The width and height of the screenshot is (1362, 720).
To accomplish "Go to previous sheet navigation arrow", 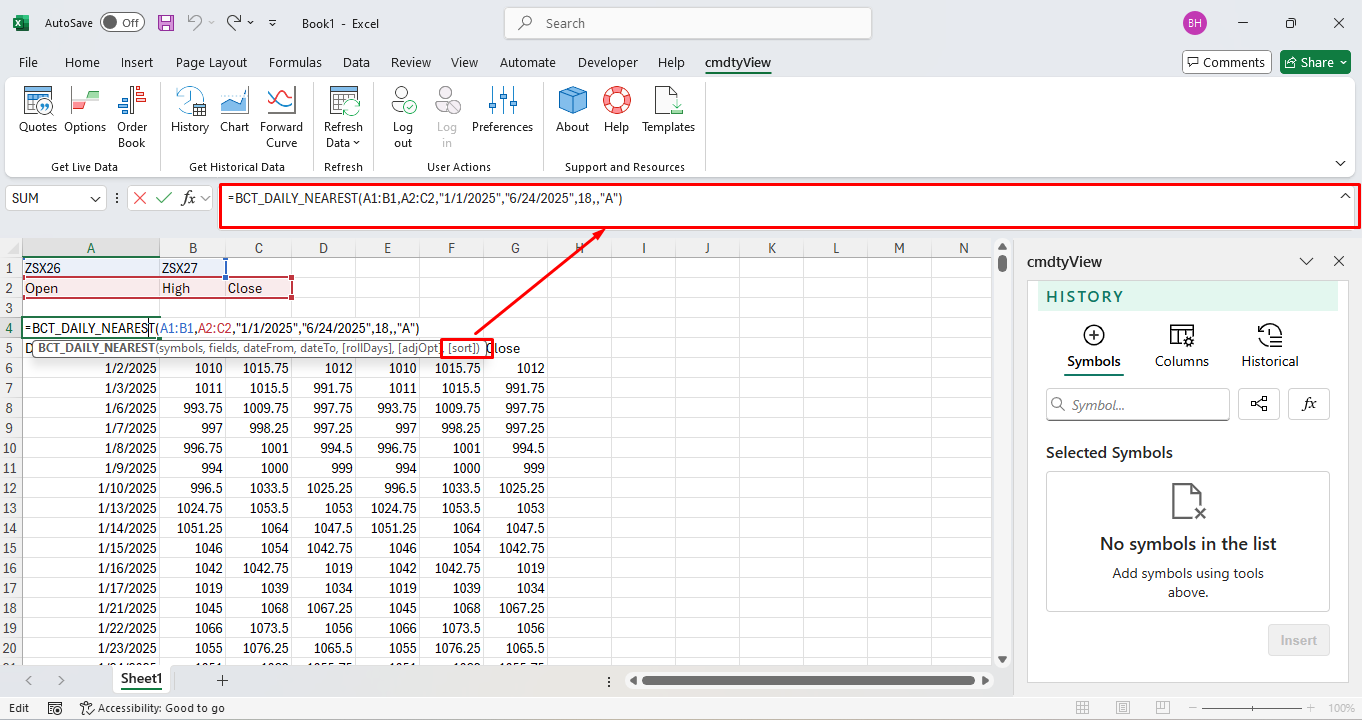I will [x=28, y=680].
